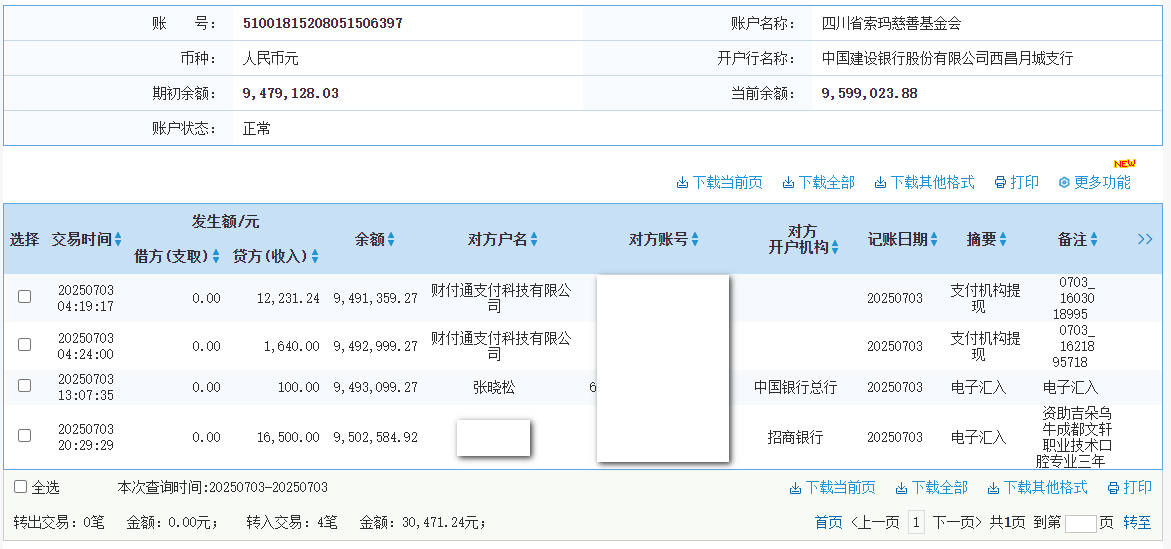Focus the go-to page number field
This screenshot has height=549, width=1171.
click(x=1081, y=523)
